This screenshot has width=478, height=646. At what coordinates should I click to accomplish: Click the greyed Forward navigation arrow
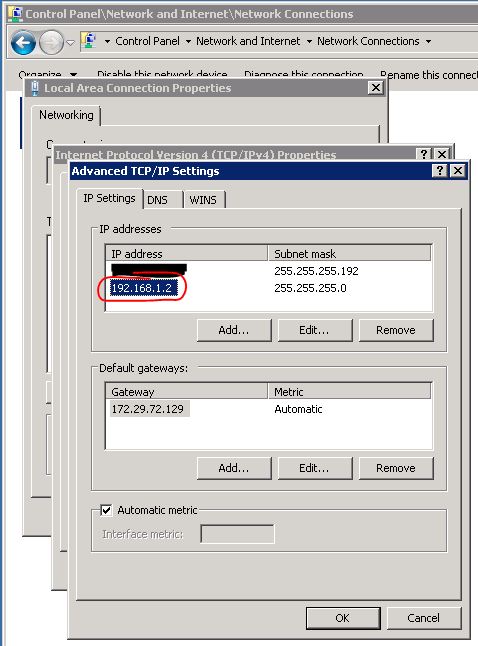click(x=51, y=42)
